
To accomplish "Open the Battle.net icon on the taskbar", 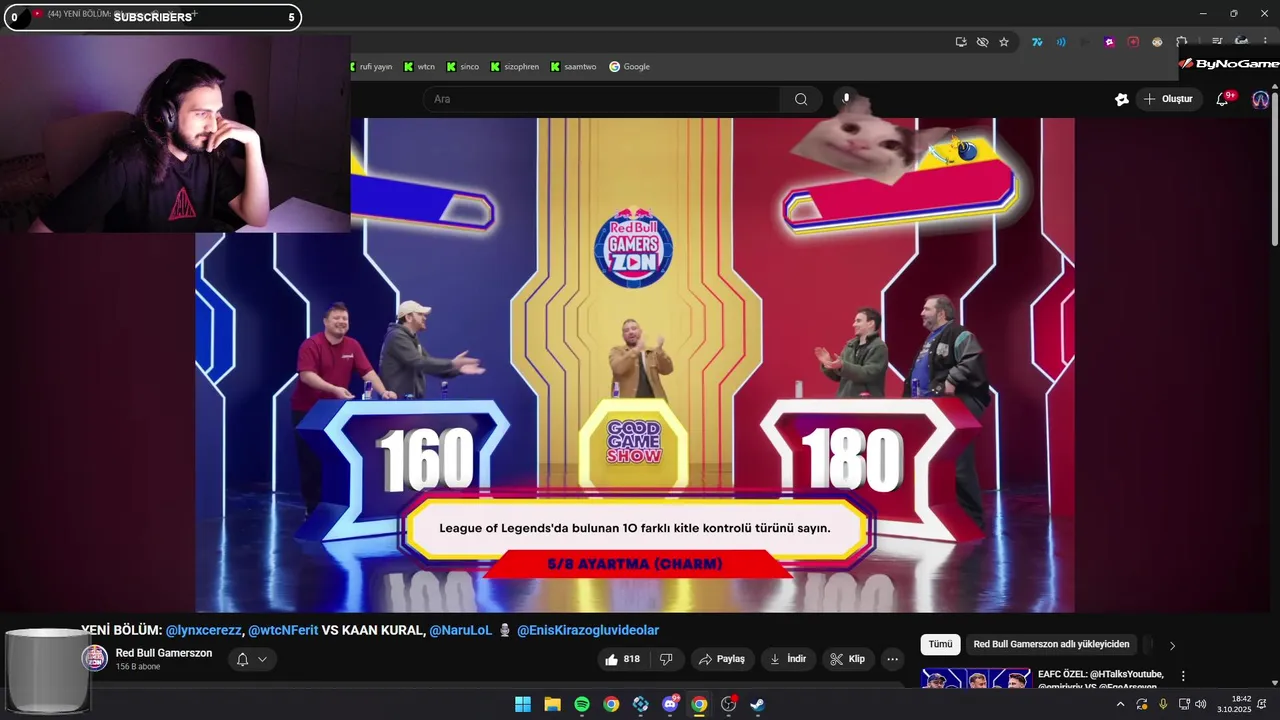I will [641, 704].
